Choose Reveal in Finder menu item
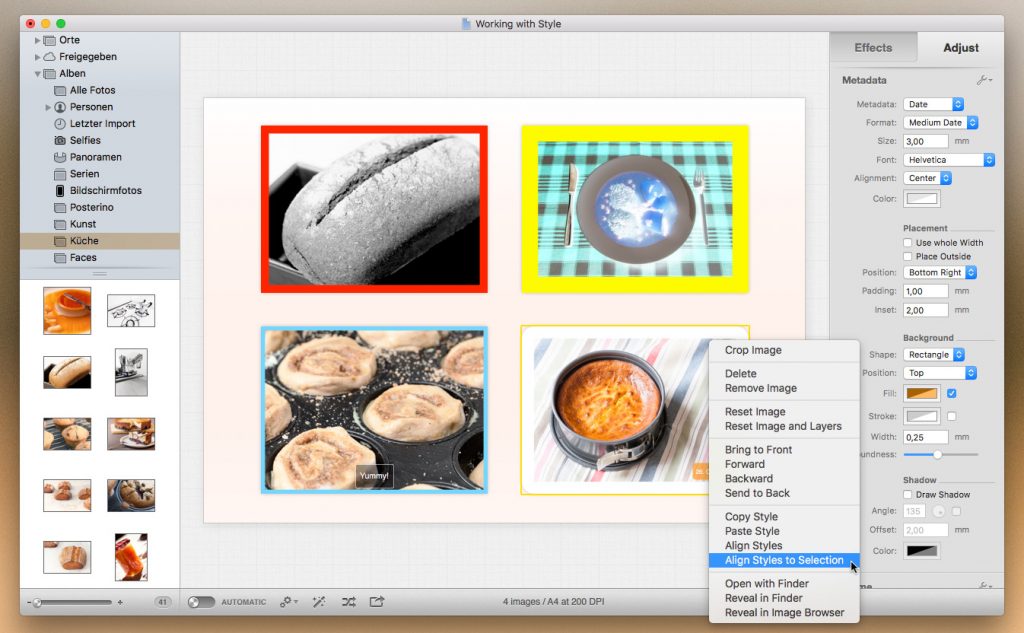 pos(784,598)
